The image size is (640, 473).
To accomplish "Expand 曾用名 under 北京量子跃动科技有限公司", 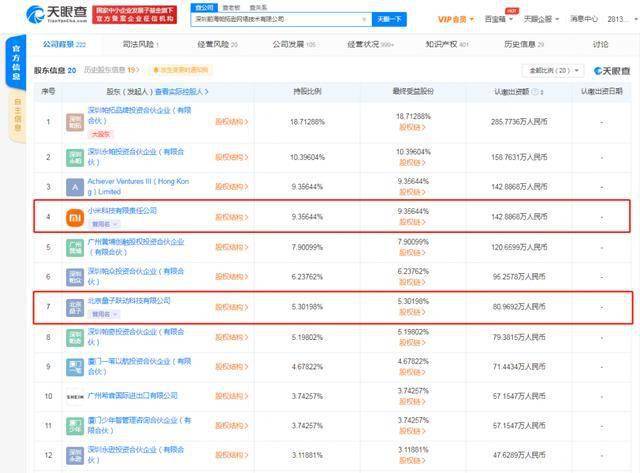I will (104, 313).
